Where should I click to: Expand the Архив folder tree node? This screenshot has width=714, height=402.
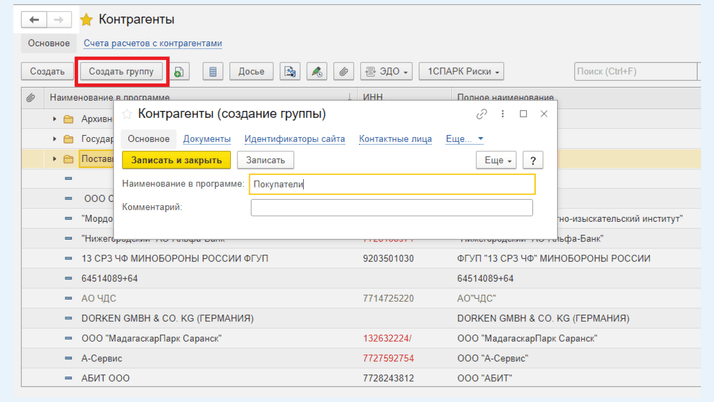pos(55,119)
